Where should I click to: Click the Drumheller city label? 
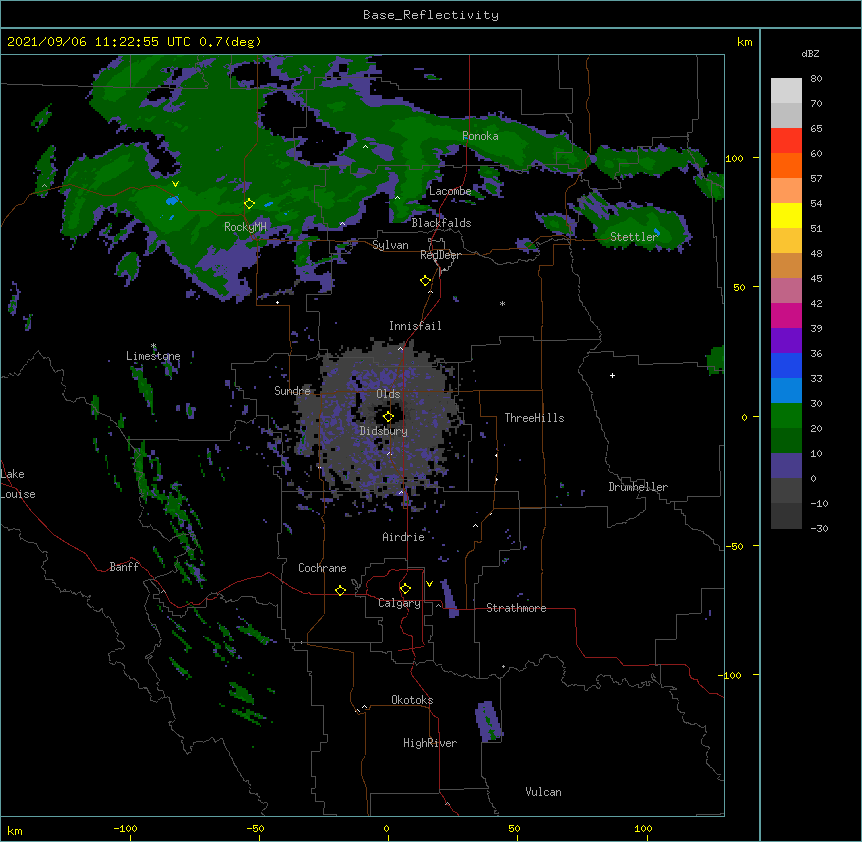[x=638, y=487]
